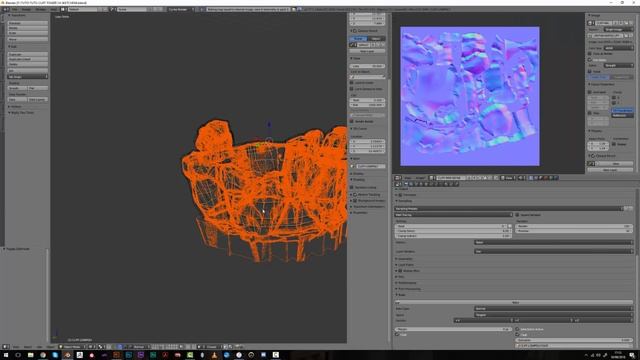Open the Render menu in top bar

27,9
